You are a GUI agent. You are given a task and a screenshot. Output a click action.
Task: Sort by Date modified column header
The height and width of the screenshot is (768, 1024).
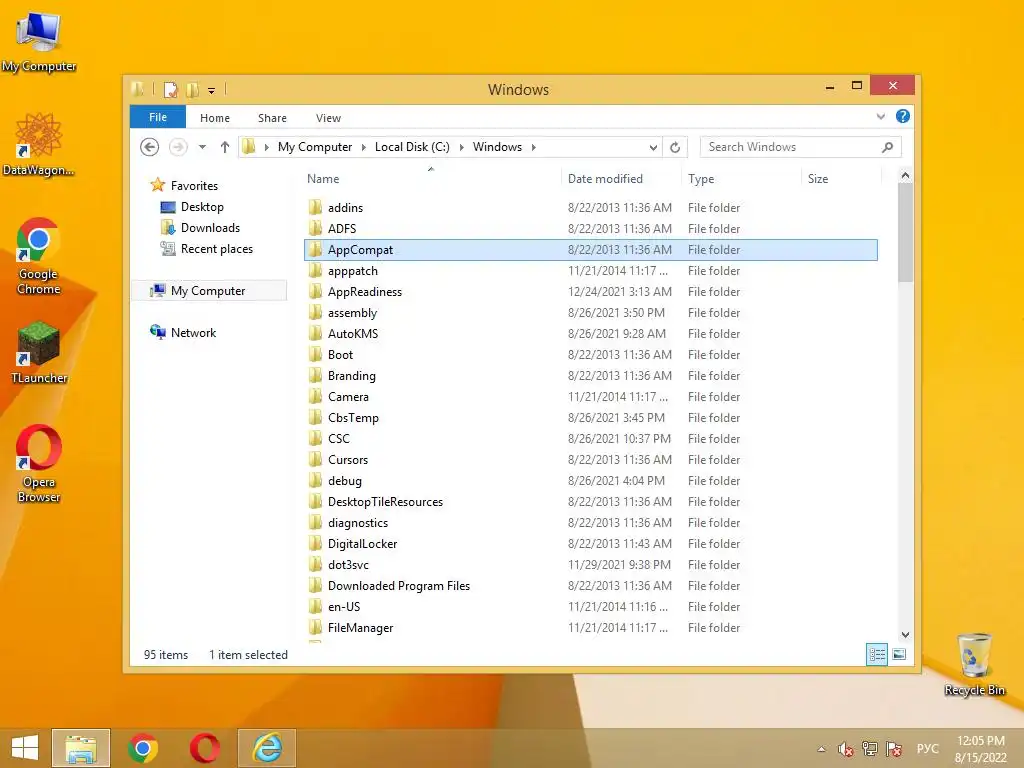(x=605, y=179)
